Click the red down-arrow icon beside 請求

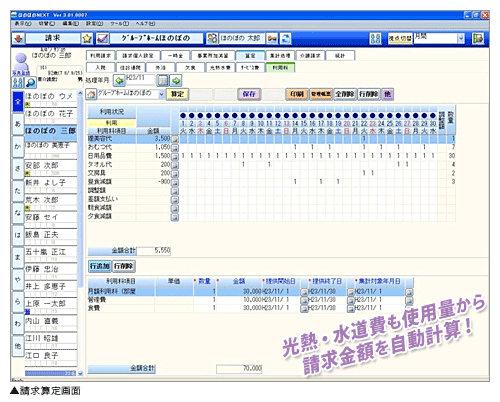(18, 39)
